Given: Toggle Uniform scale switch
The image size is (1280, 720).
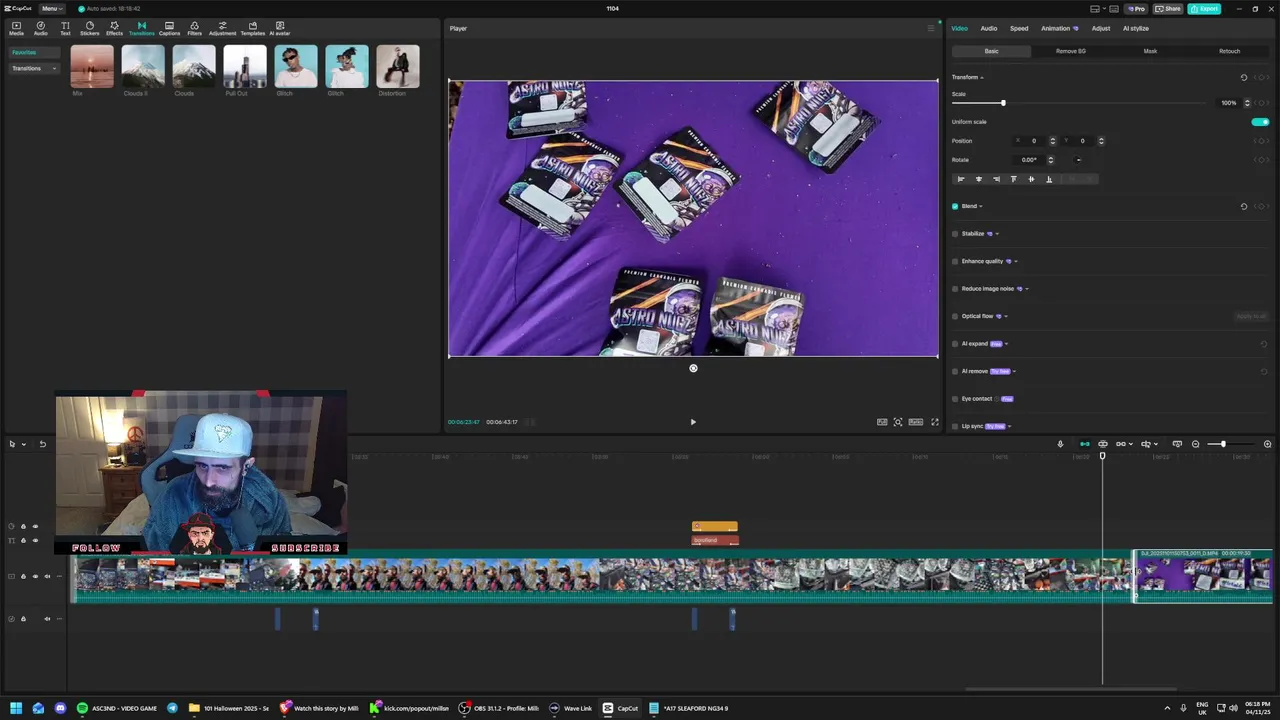Looking at the screenshot, I should [x=1260, y=122].
